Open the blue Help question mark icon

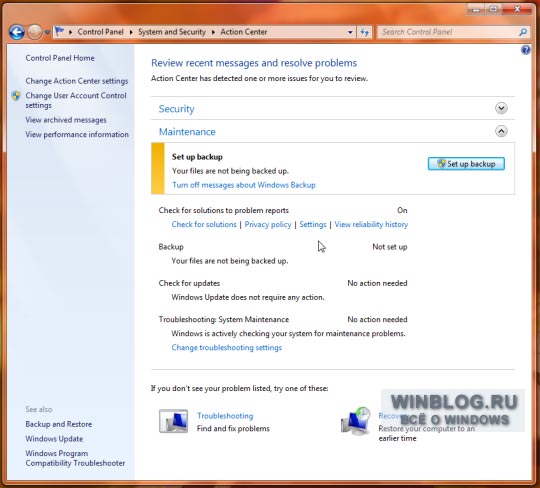pyautogui.click(x=525, y=50)
